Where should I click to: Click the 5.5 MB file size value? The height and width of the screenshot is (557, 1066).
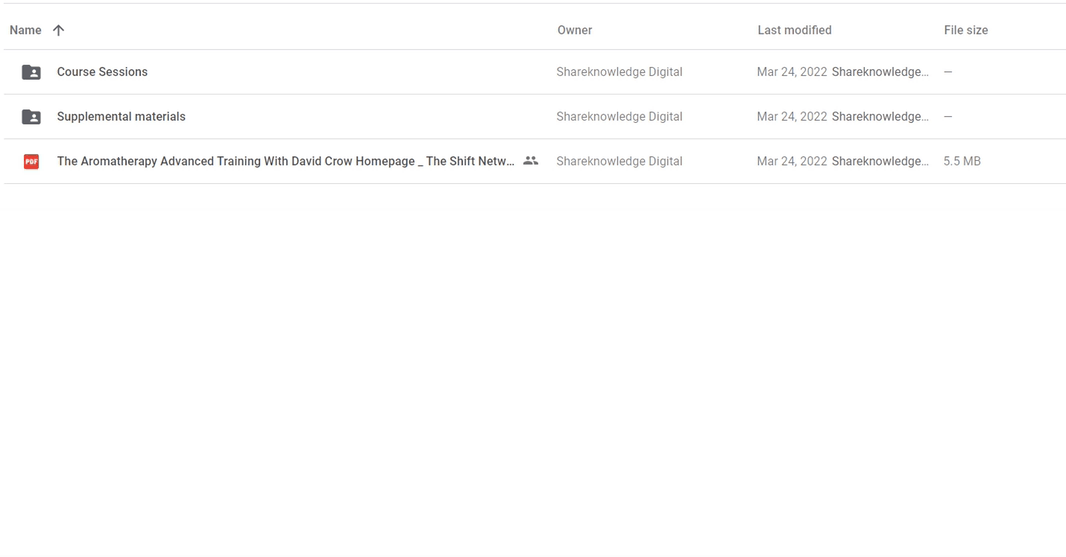[x=961, y=161]
